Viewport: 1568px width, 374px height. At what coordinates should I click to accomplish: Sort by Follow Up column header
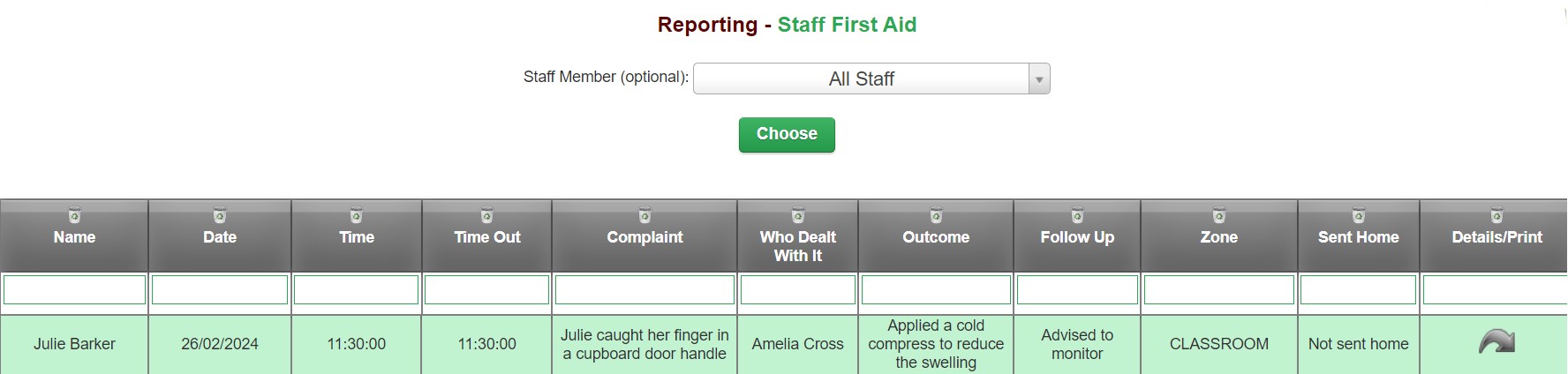point(1077,237)
